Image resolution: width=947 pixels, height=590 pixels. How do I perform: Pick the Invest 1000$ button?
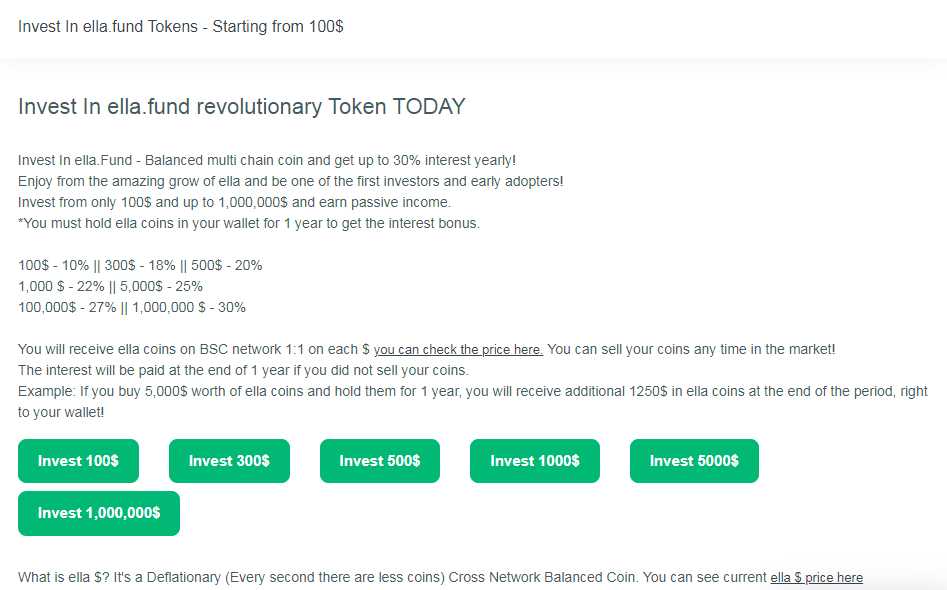pyautogui.click(x=535, y=461)
